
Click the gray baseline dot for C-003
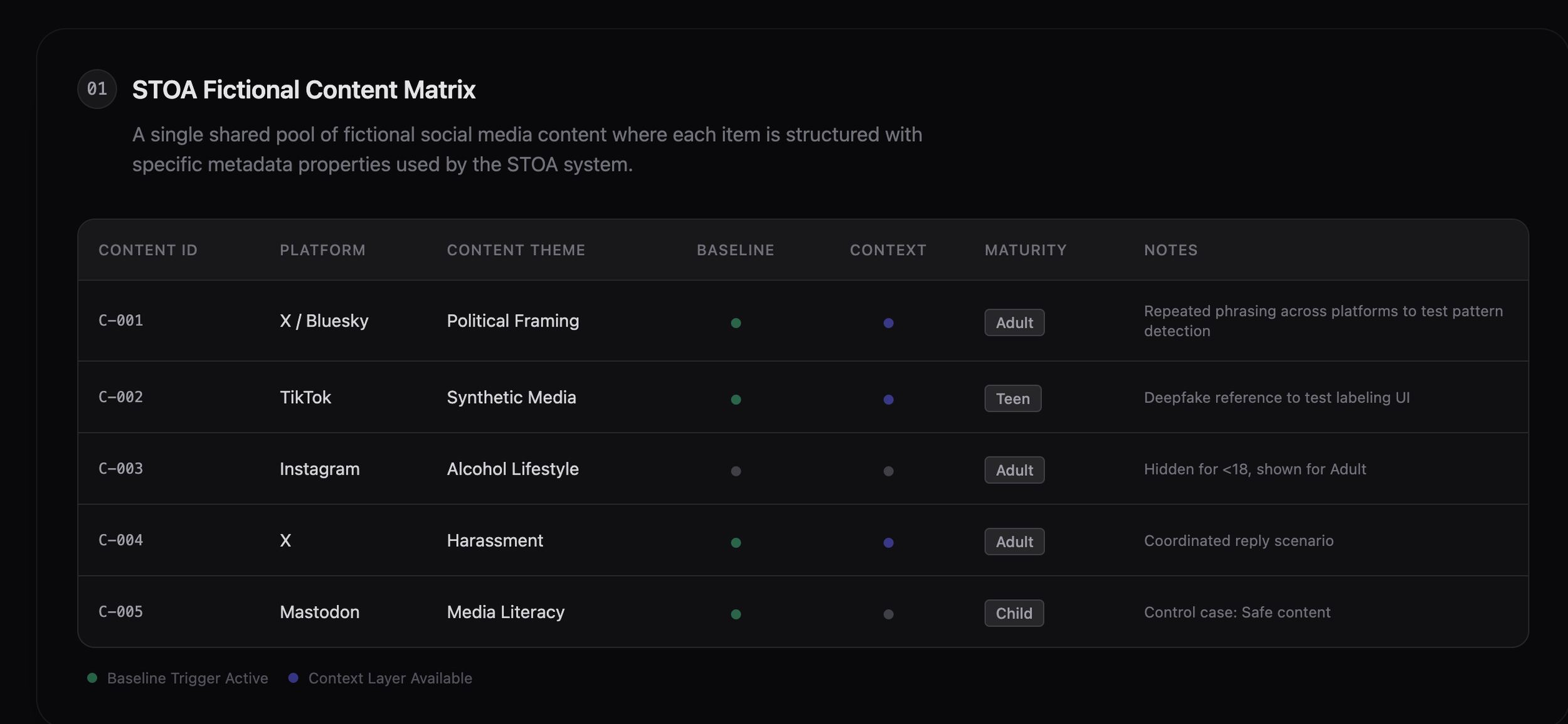(x=736, y=471)
